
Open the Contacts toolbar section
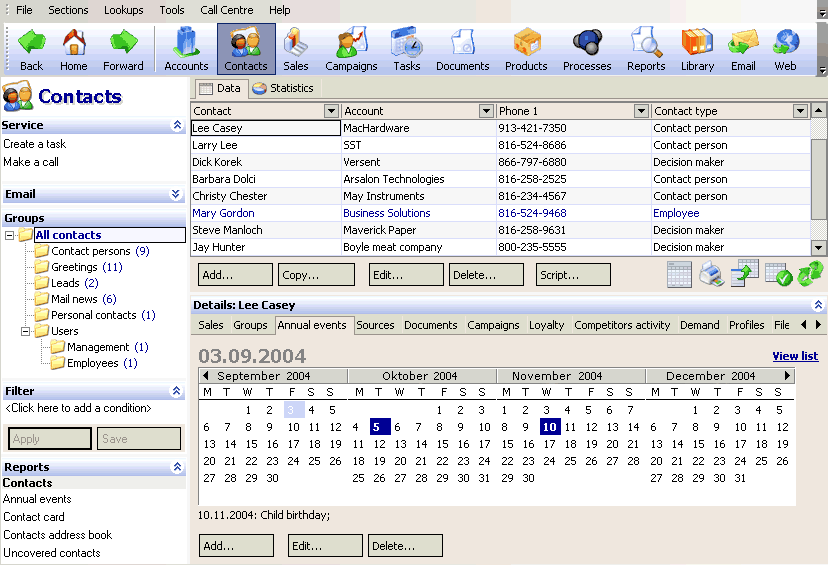pyautogui.click(x=246, y=50)
